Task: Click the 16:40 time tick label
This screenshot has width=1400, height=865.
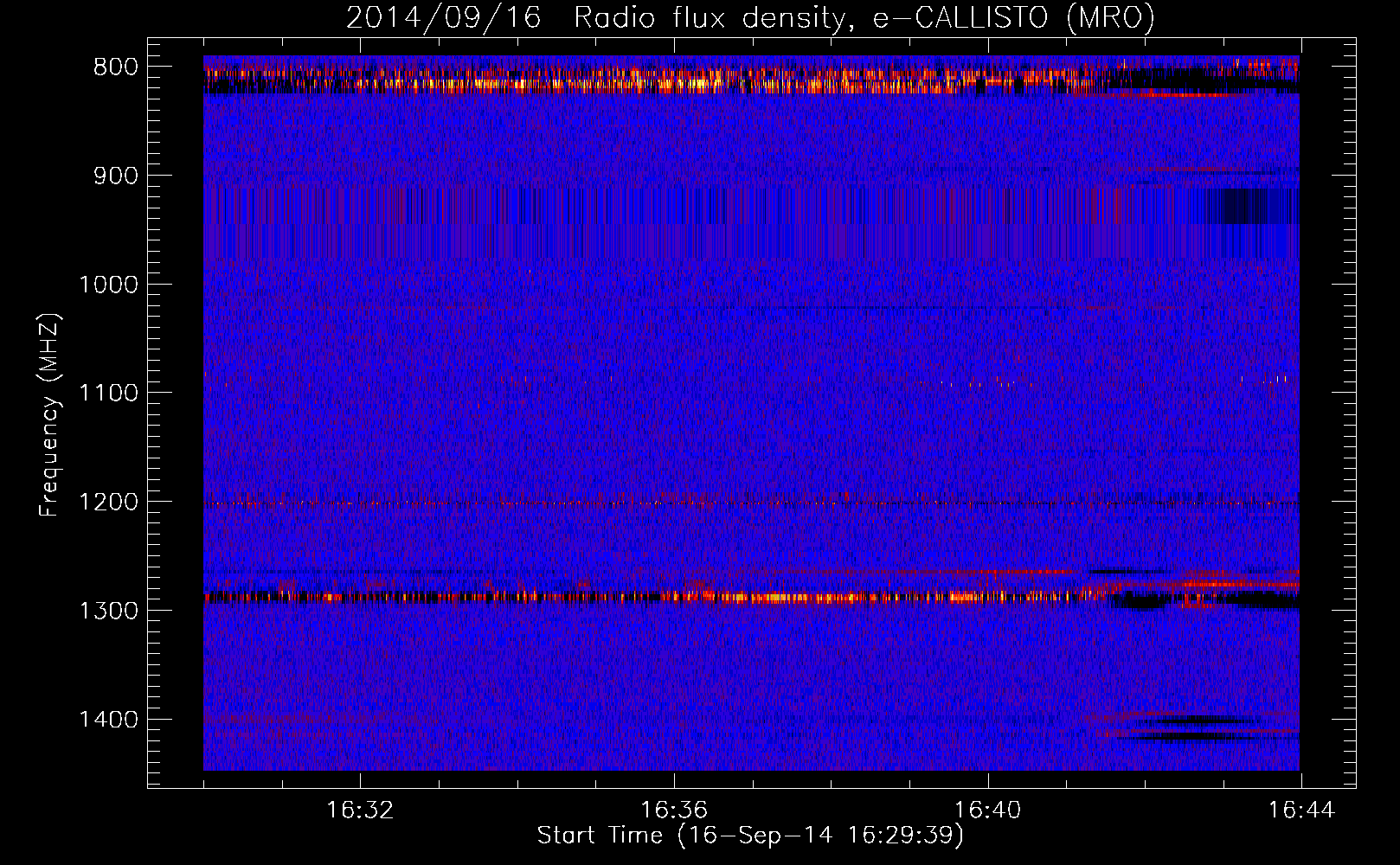Action: point(987,811)
